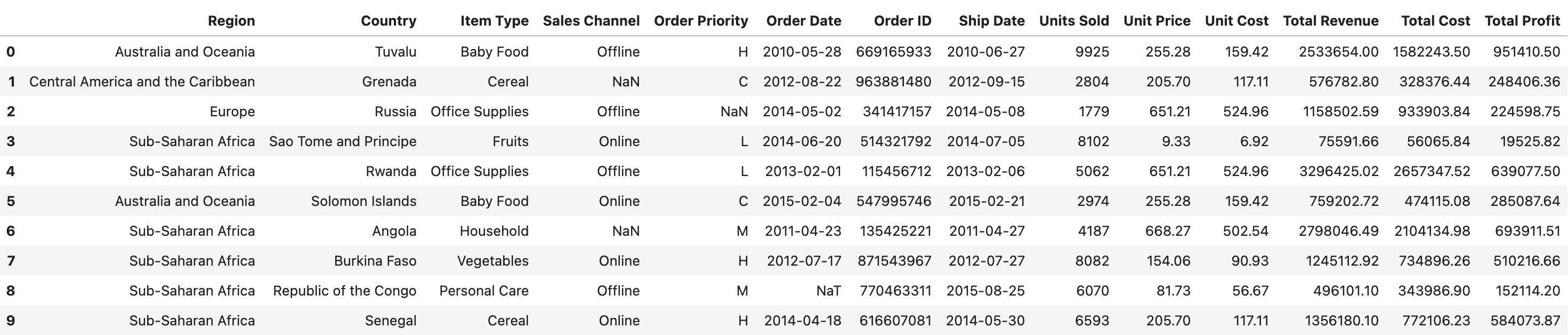Click the Country column header
The height and width of the screenshot is (335, 1568).
[x=389, y=21]
